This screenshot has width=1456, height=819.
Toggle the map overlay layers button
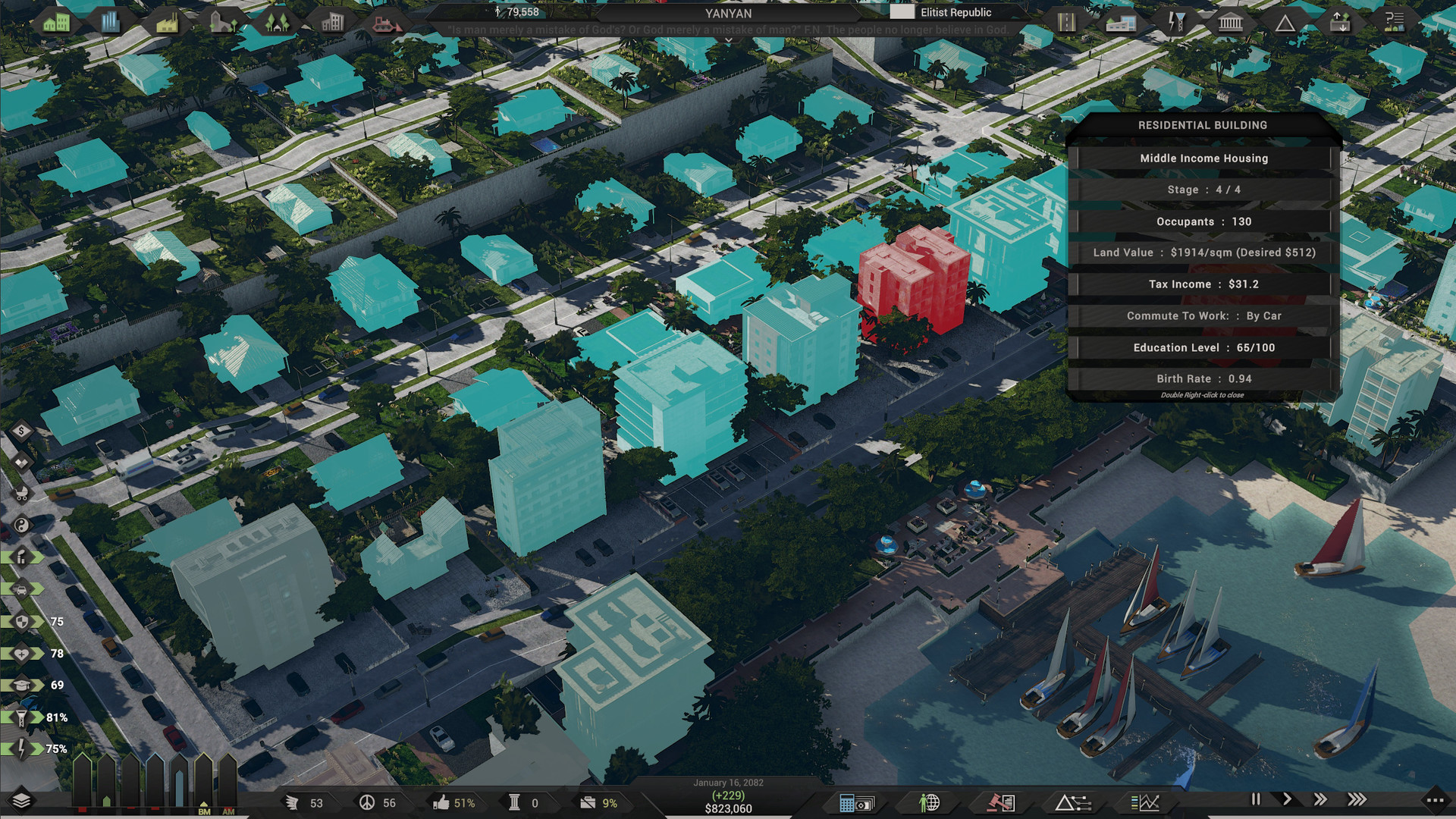pos(21,801)
